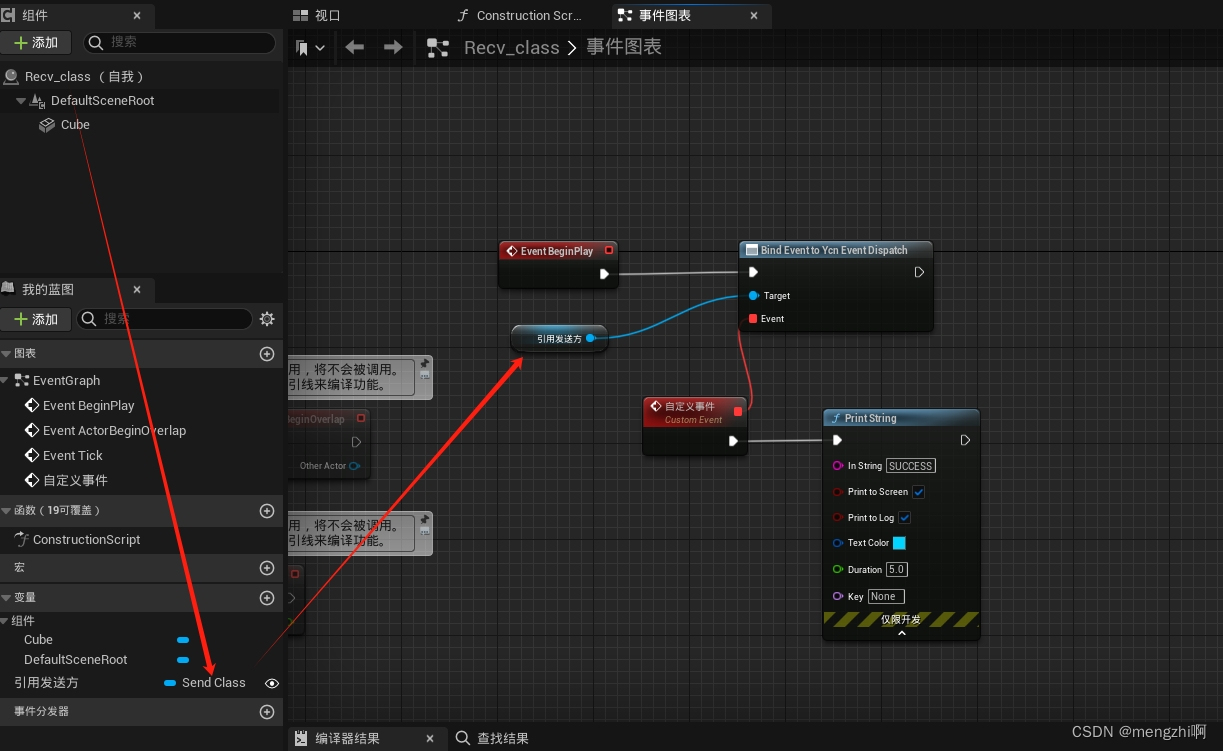Image resolution: width=1223 pixels, height=751 pixels.
Task: Select the 引用发送方 getter node
Action: (559, 339)
